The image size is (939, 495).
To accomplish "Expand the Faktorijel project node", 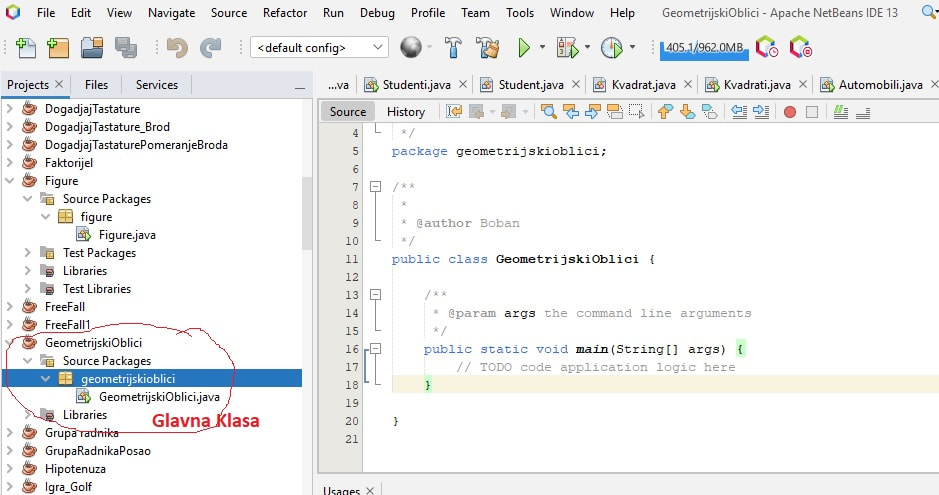I will 10,162.
